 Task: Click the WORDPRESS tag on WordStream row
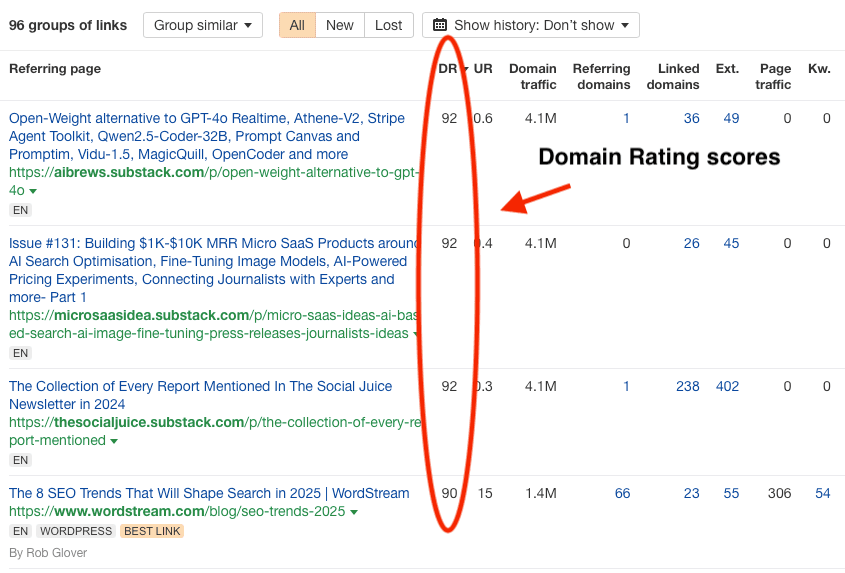pos(76,531)
